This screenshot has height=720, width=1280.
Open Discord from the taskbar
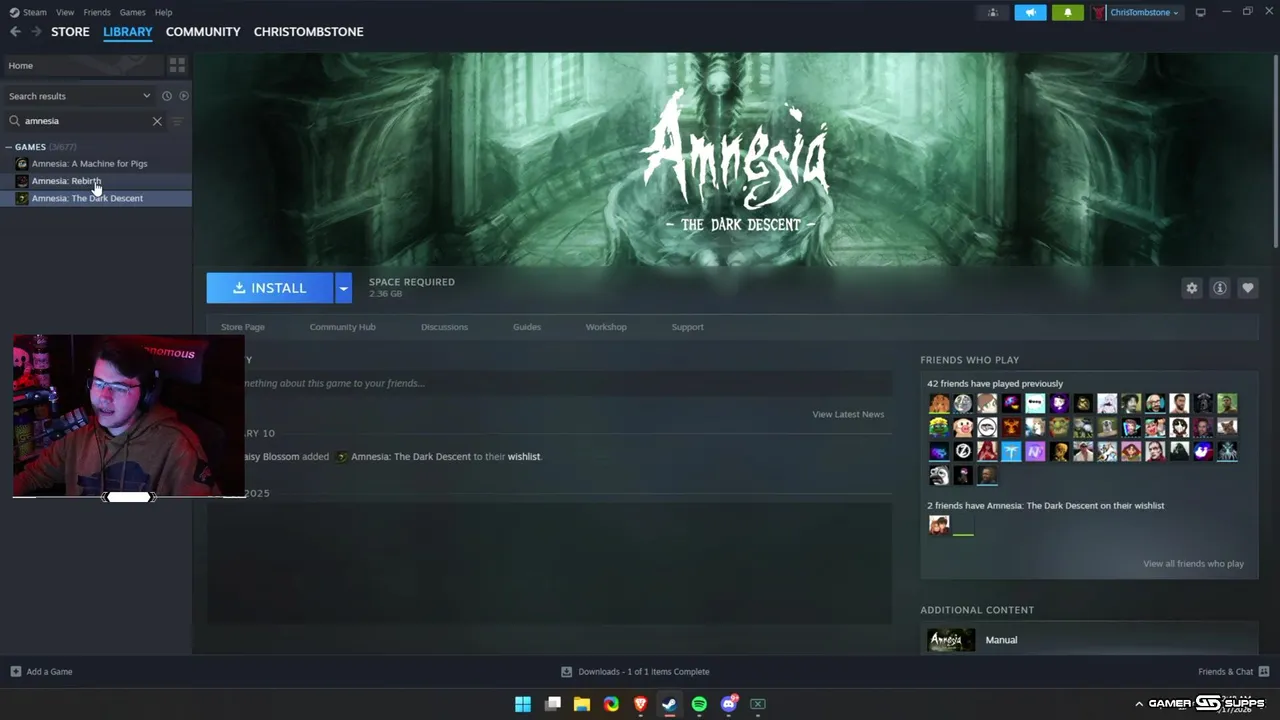[x=729, y=704]
